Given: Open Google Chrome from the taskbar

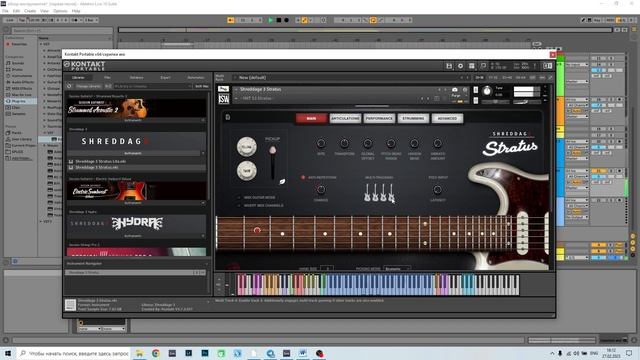Looking at the screenshot, I should click(156, 353).
